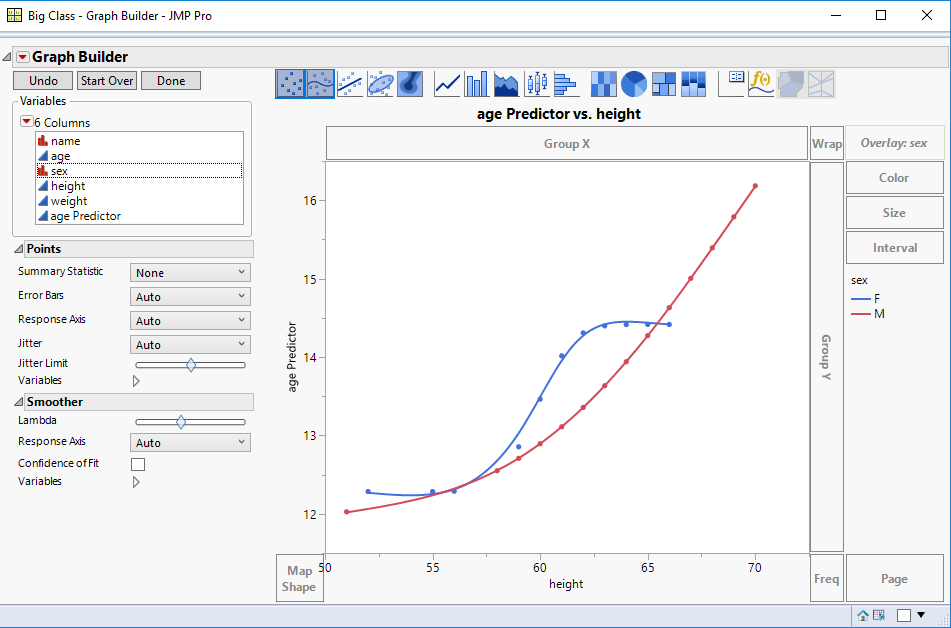Add a Pie element to the graph
The width and height of the screenshot is (951, 628).
tap(631, 84)
